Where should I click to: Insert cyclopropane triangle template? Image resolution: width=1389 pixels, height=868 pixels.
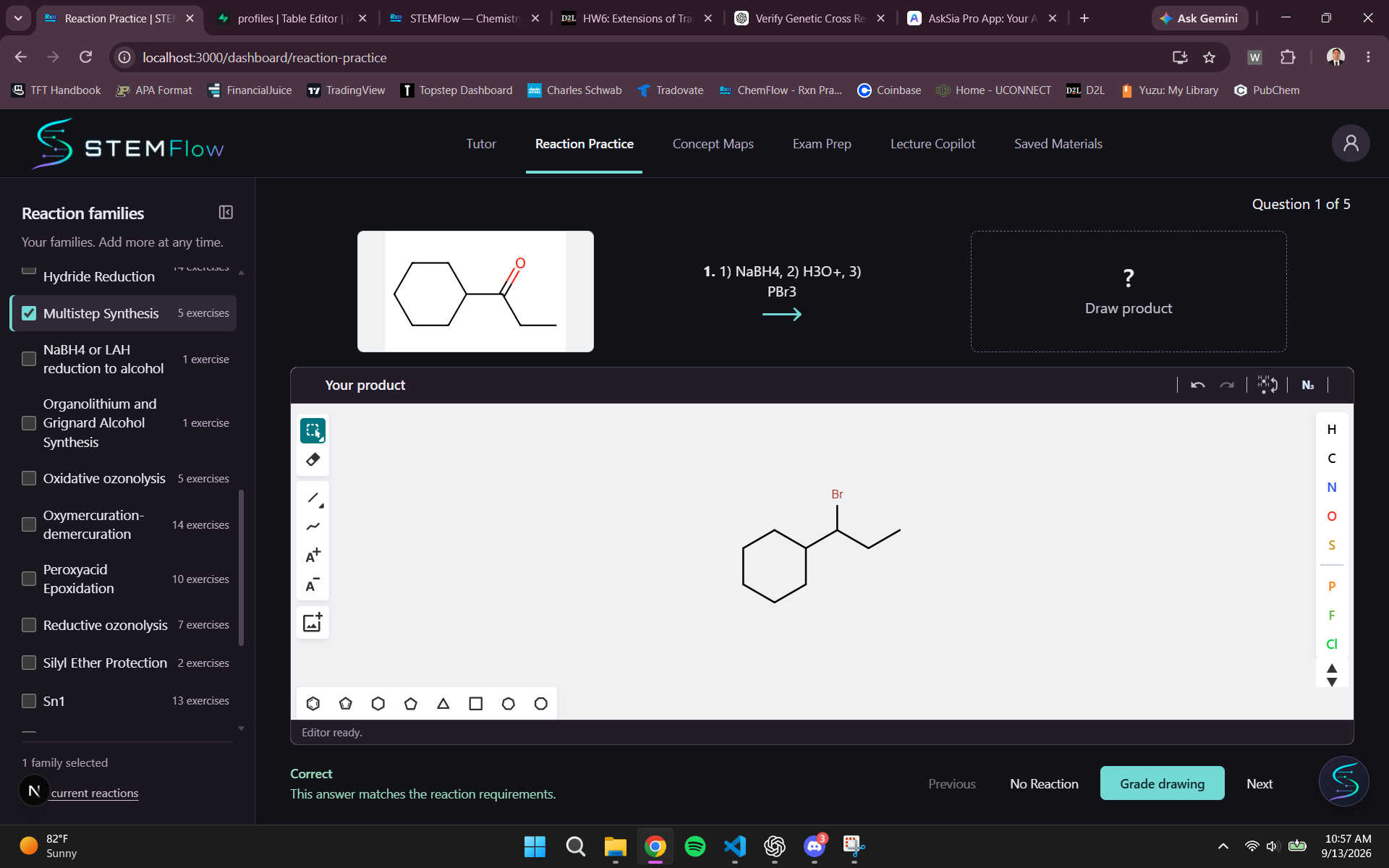click(x=443, y=703)
